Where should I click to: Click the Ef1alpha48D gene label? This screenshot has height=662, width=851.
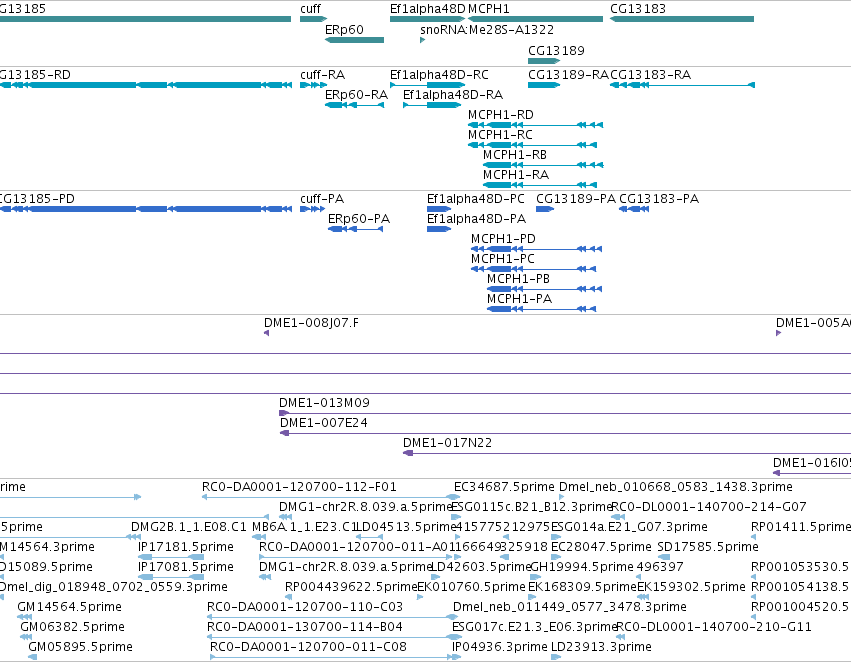[428, 9]
